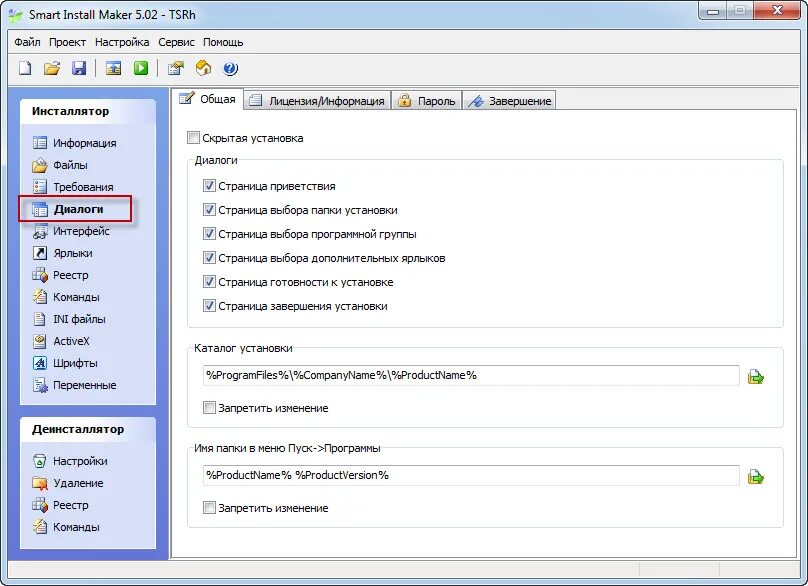Click the Compile installer toolbar icon
This screenshot has width=808, height=586.
(x=113, y=68)
